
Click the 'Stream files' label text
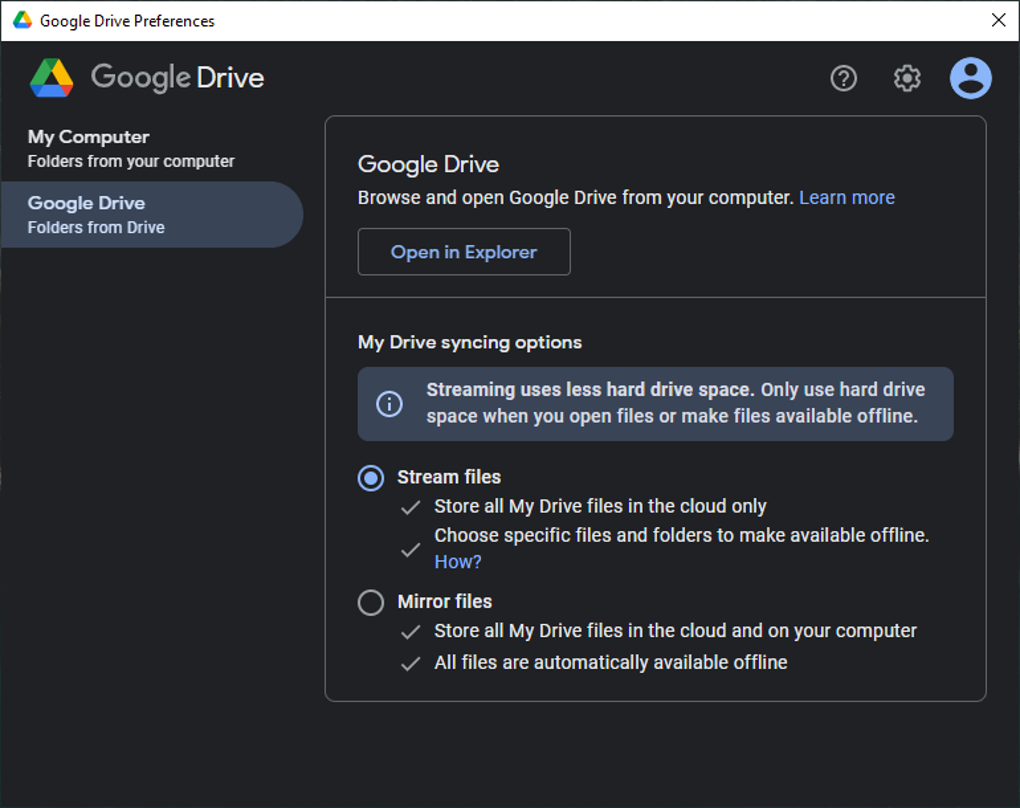(x=449, y=478)
